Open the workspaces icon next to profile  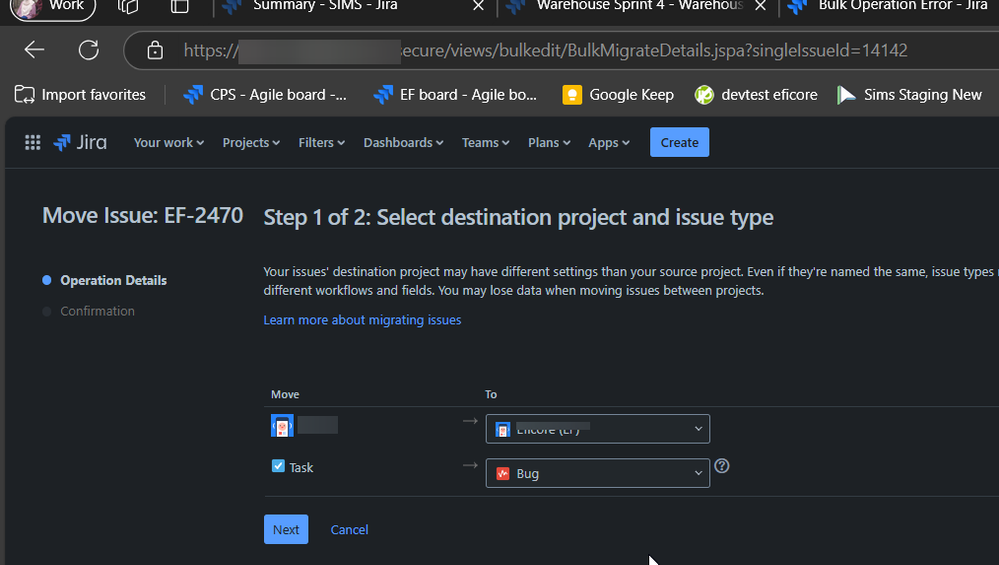coord(127,6)
